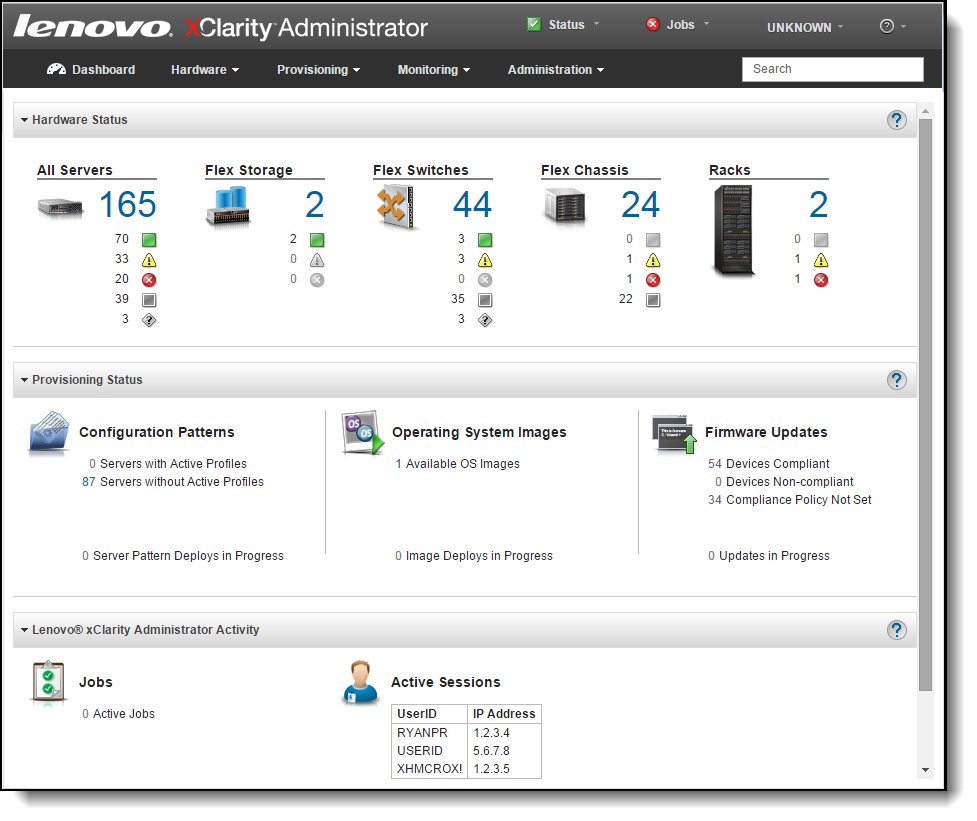Click the offline gray square under Flex Chassis
The width and height of the screenshot is (977, 821).
[x=653, y=300]
